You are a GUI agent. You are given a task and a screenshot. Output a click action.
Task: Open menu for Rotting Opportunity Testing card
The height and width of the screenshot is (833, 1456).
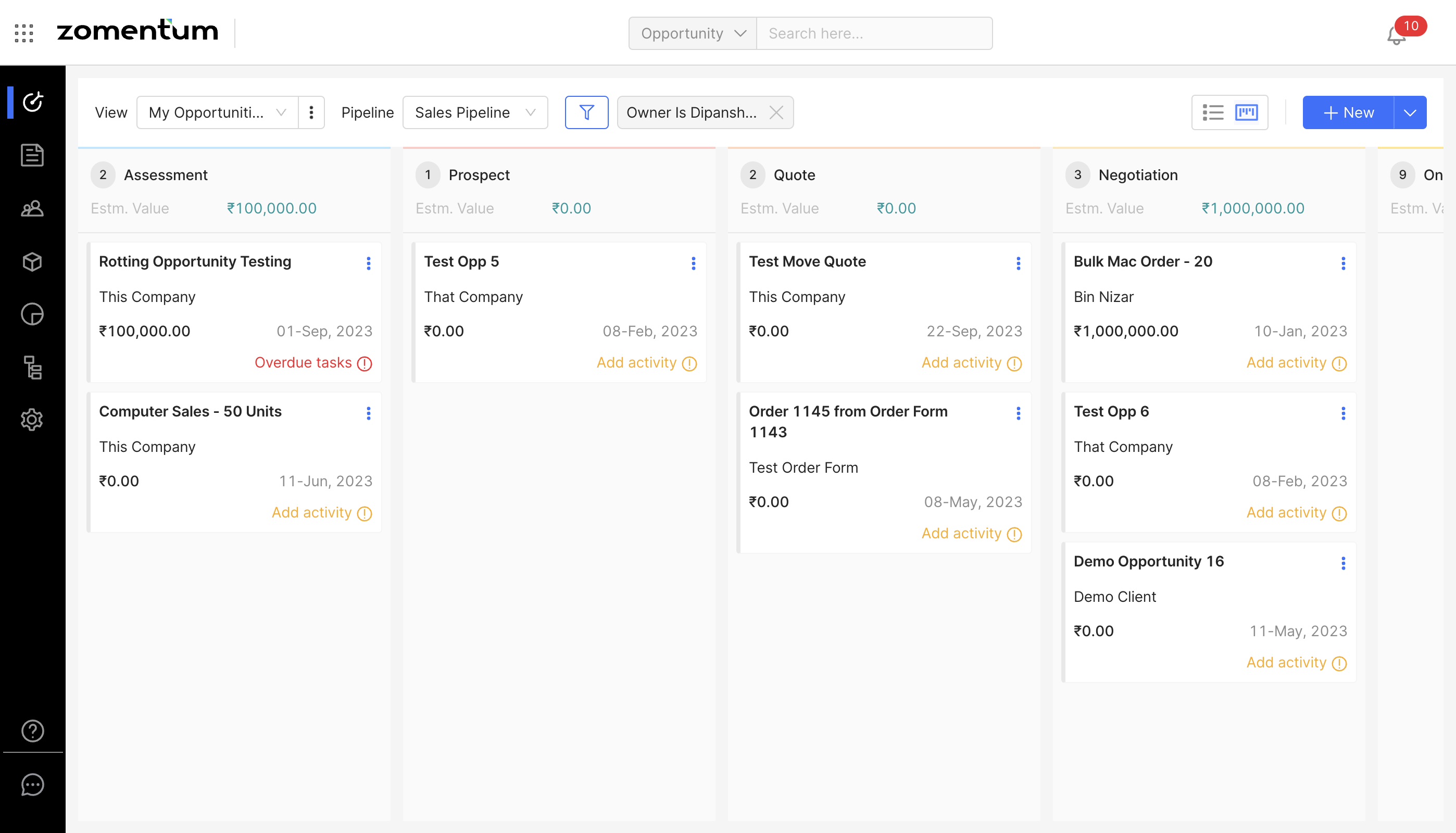(369, 263)
